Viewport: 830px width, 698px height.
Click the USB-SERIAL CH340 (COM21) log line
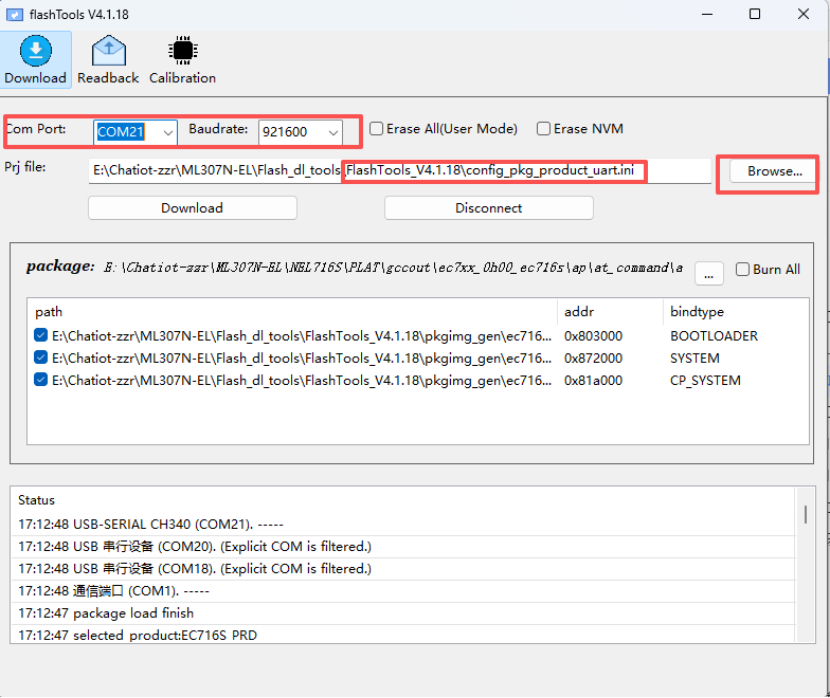(402, 524)
